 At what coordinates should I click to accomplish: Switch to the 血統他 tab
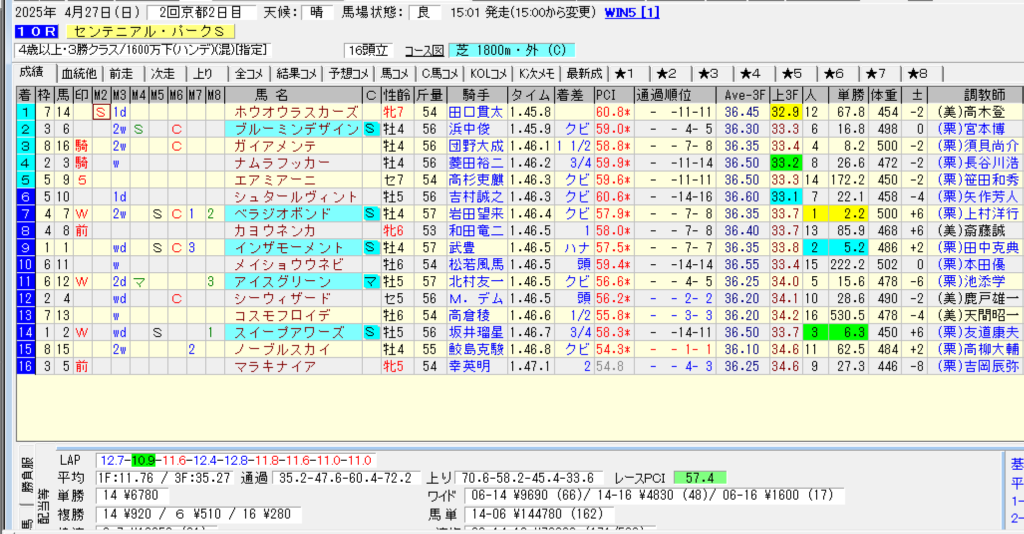click(x=78, y=73)
